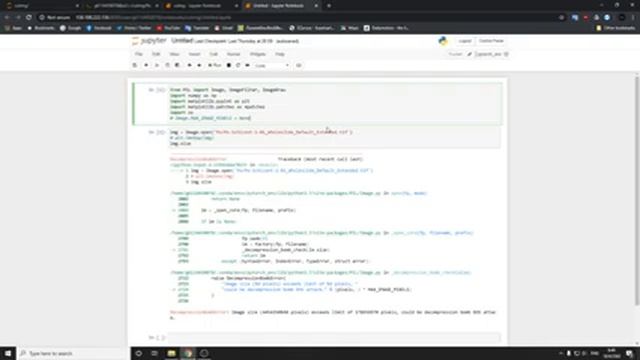Viewport: 640px width, 360px height.
Task: Copy selected cells using the toolbar icon
Action: point(167,65)
